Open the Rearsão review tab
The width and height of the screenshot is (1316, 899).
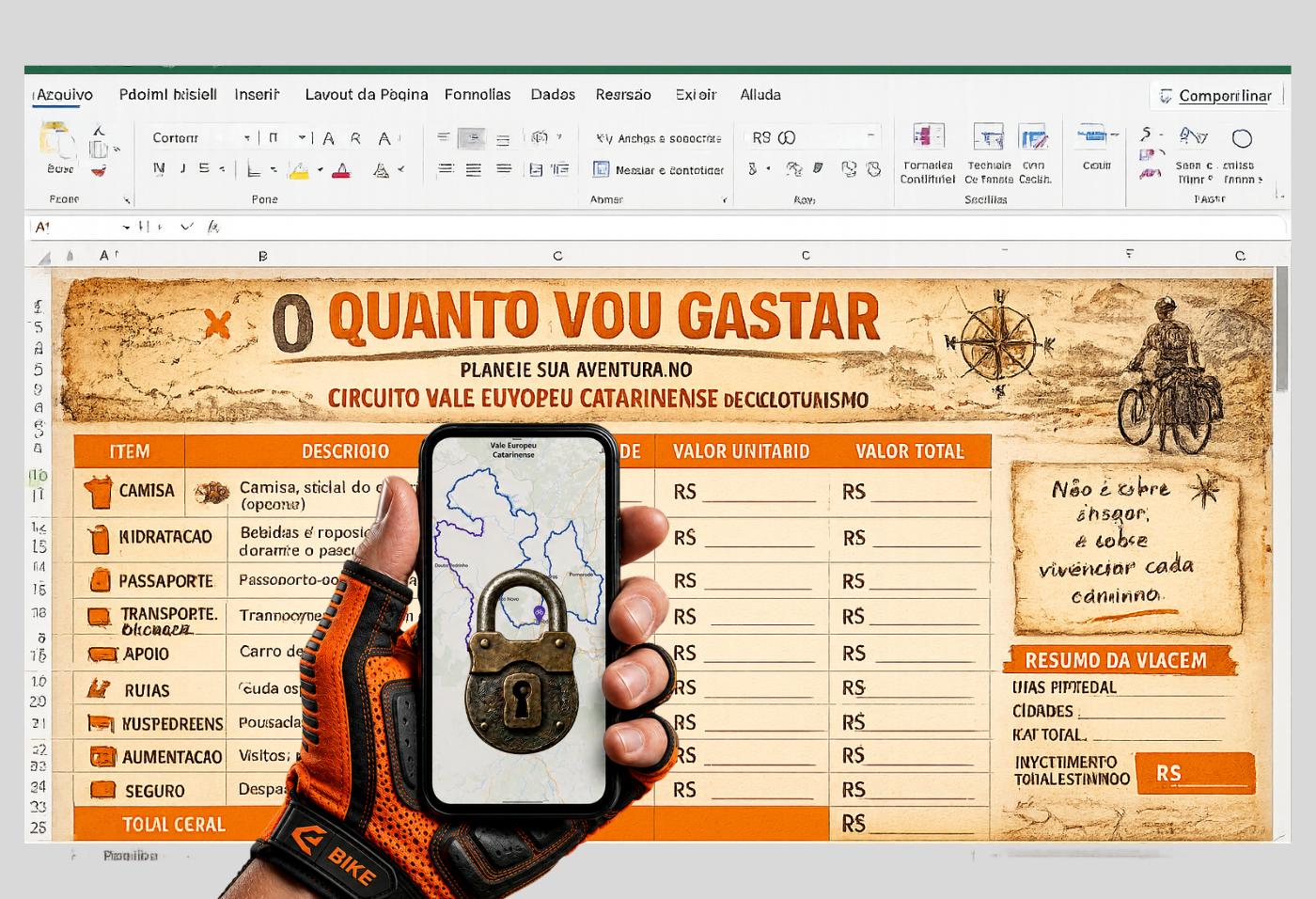623,95
